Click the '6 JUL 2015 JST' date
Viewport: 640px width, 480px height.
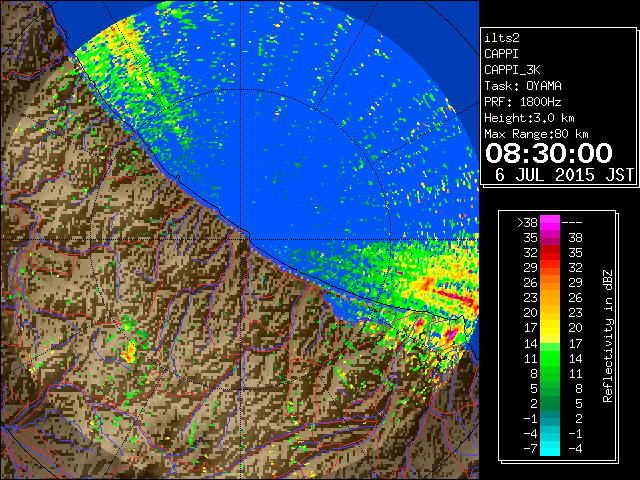click(x=564, y=175)
